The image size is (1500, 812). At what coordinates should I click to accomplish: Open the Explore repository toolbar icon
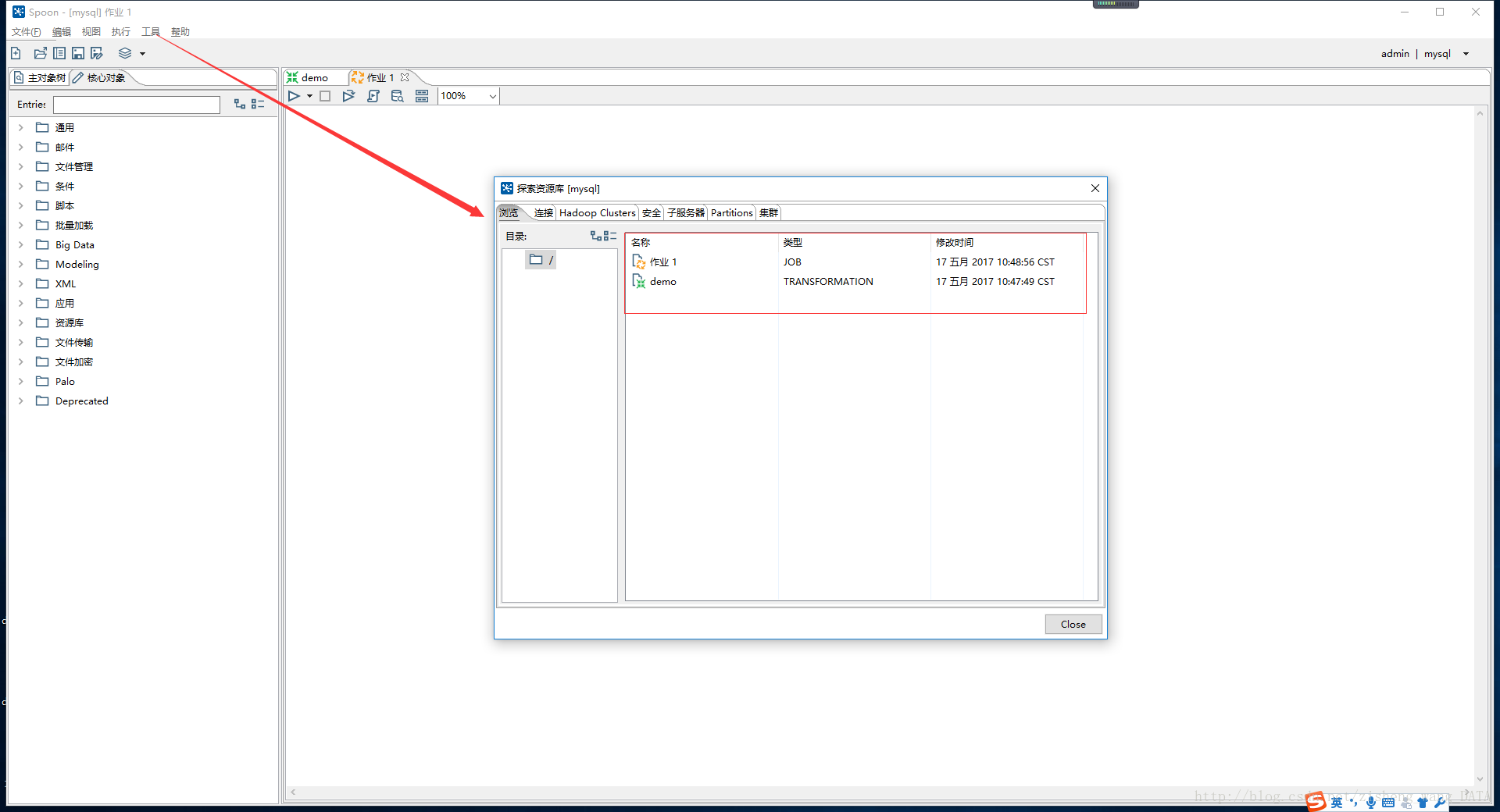pos(59,53)
